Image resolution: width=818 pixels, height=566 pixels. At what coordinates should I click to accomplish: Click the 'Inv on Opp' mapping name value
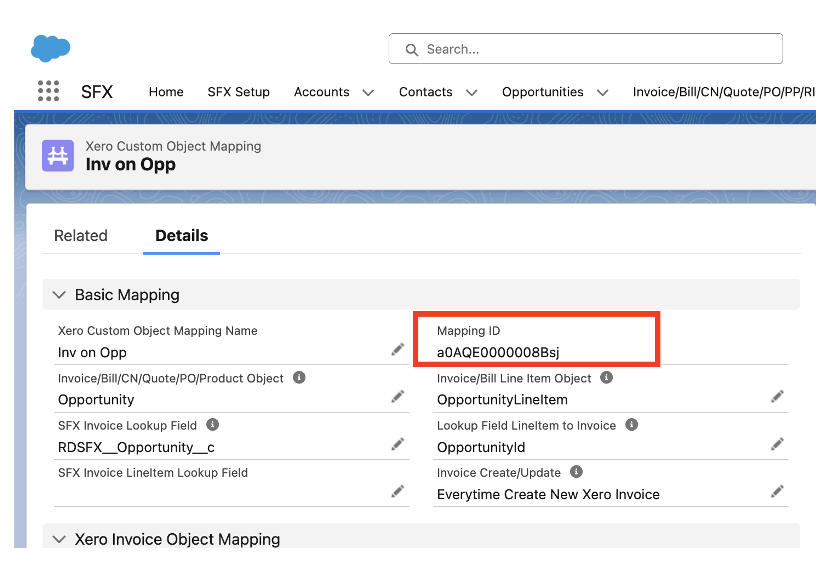92,353
